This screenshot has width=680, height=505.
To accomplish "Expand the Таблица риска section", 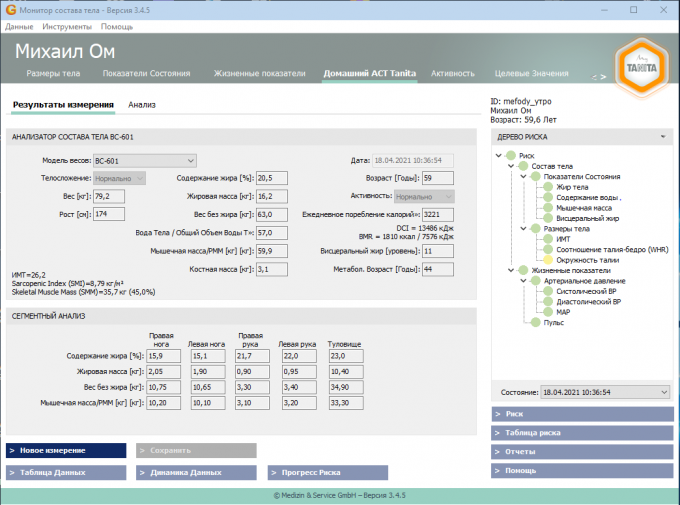I will (x=581, y=432).
